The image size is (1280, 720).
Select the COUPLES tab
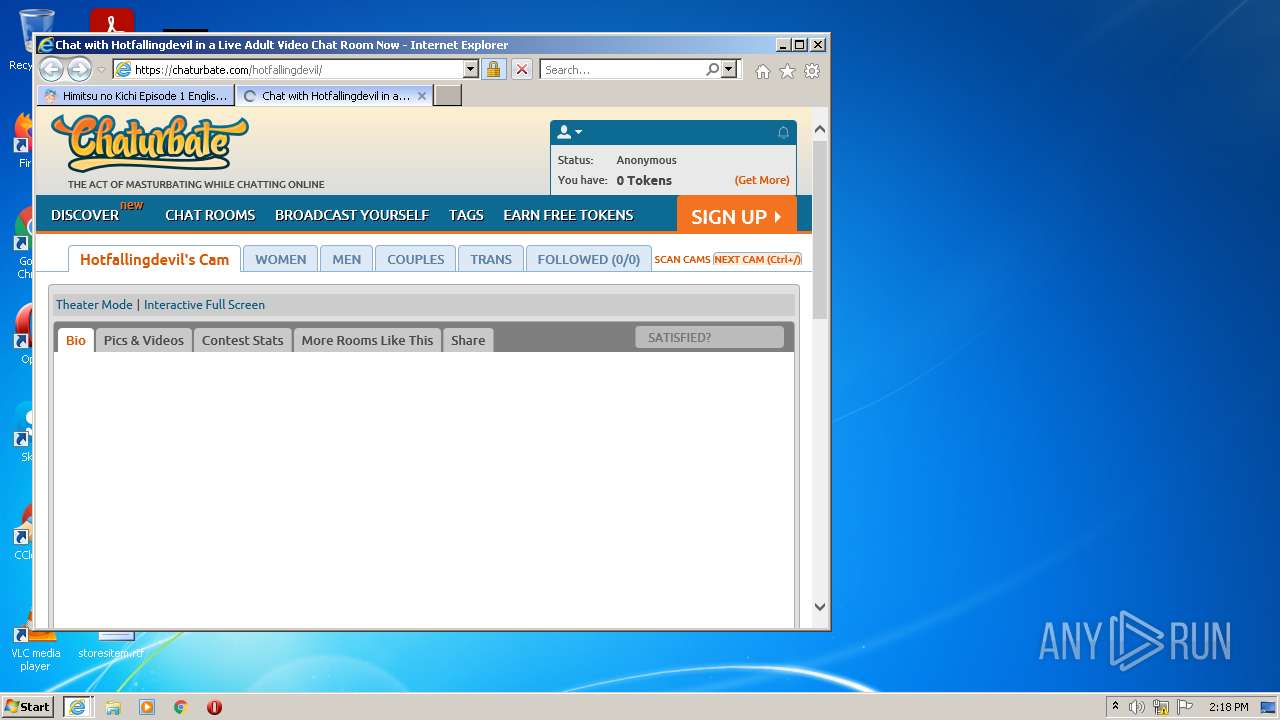point(415,259)
